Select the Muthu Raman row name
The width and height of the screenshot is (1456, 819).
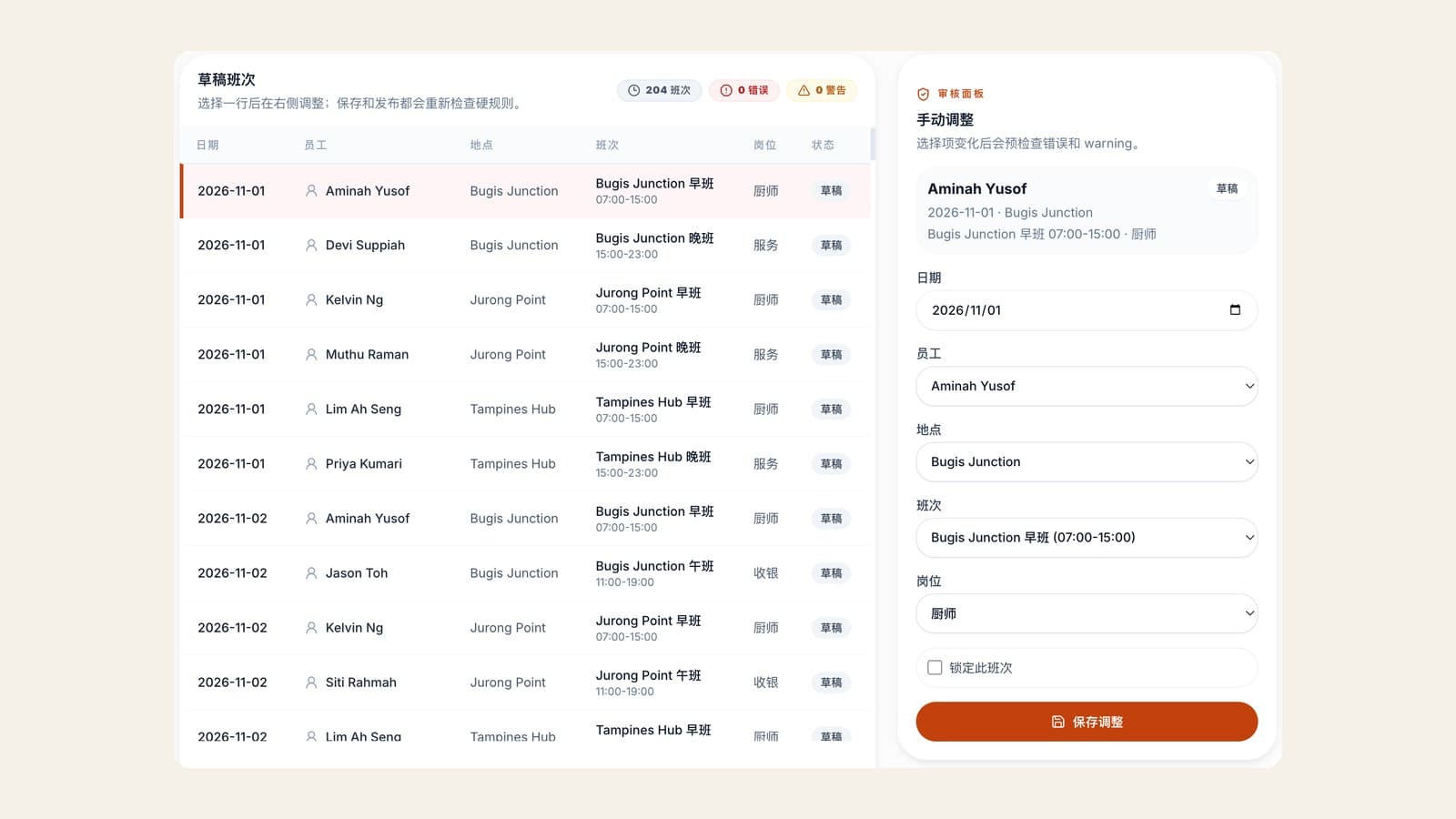point(367,354)
